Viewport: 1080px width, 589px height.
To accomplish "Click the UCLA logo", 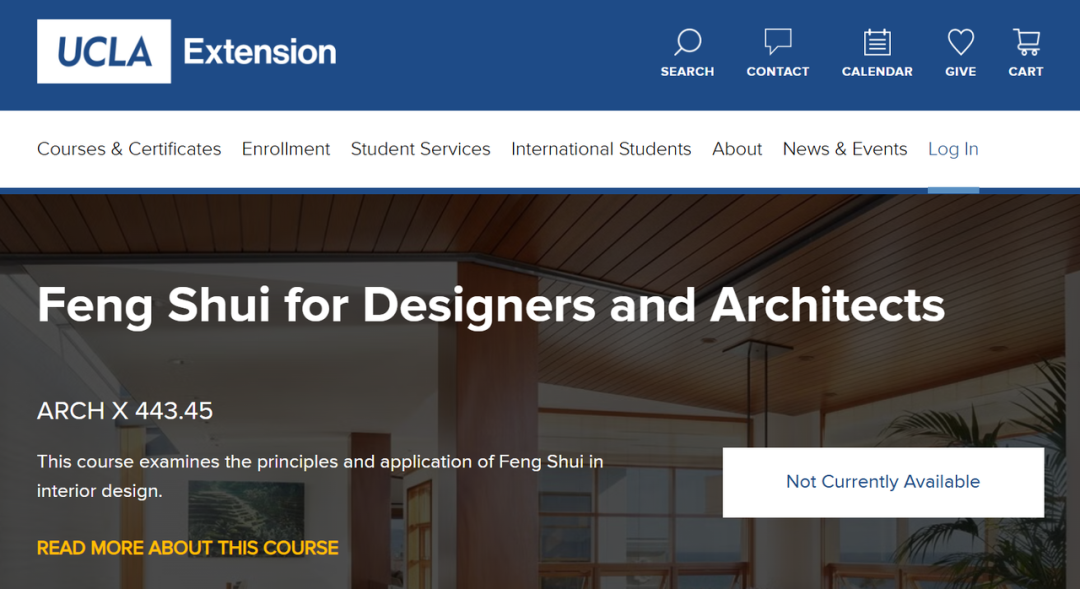I will (x=104, y=51).
